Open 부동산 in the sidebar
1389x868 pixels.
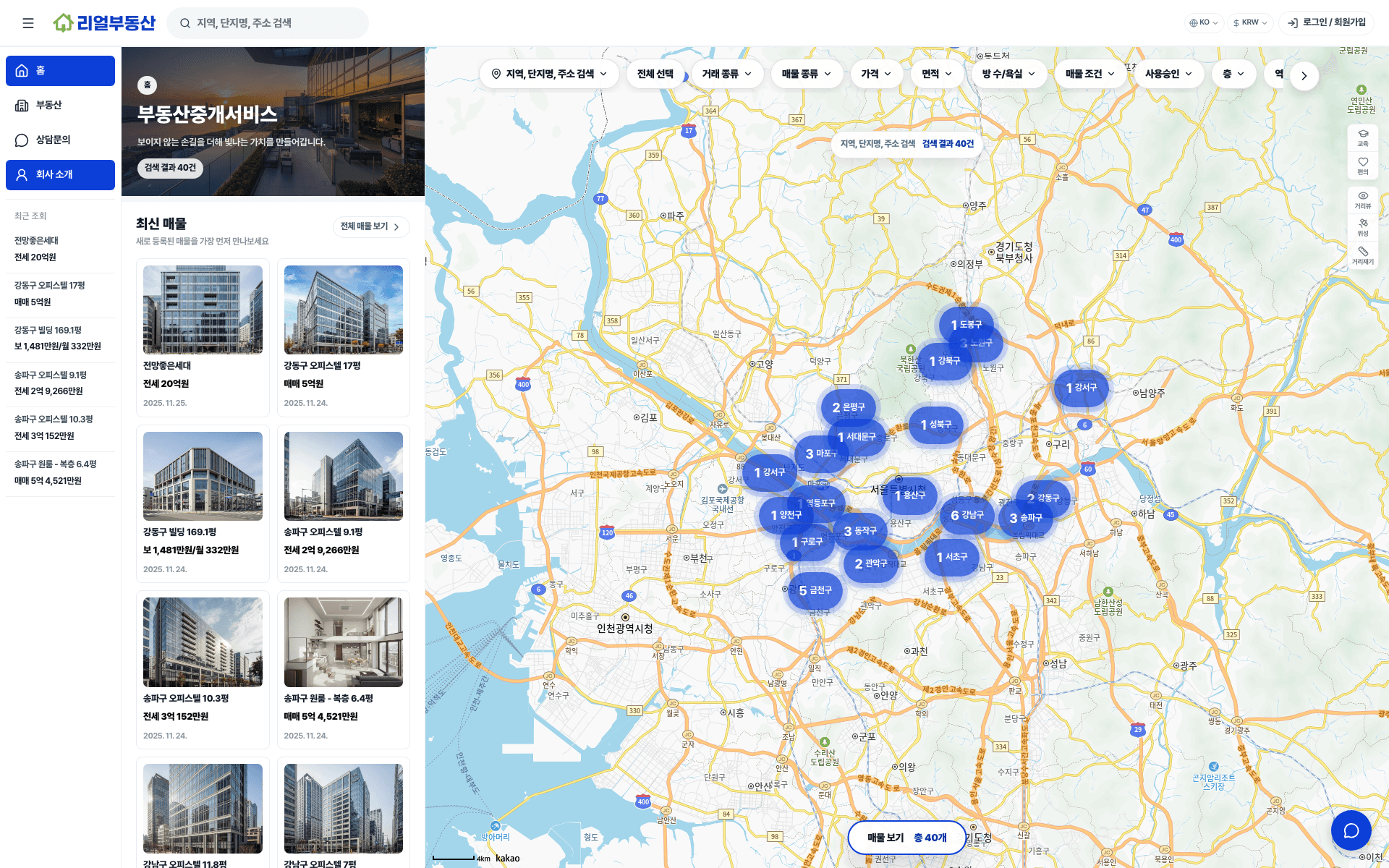click(60, 106)
